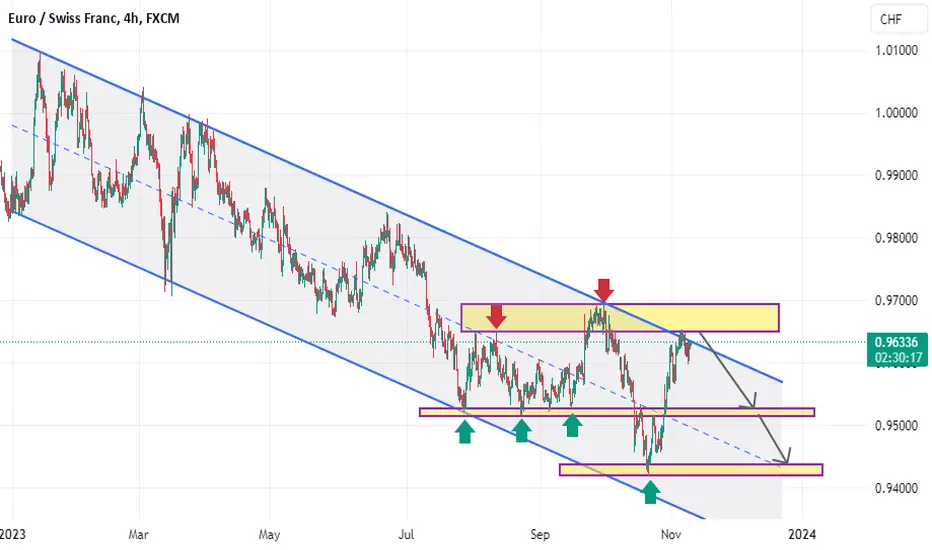
Task: Click the Mar time axis label
Action: [x=138, y=535]
